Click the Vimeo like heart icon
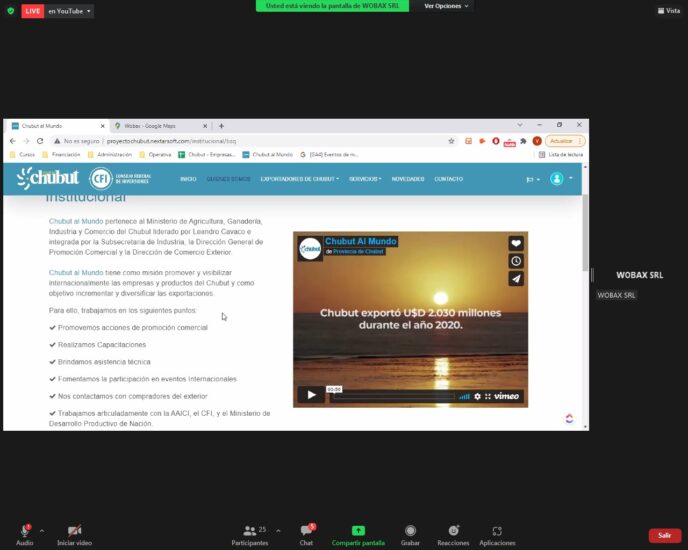688x550 pixels. point(515,243)
